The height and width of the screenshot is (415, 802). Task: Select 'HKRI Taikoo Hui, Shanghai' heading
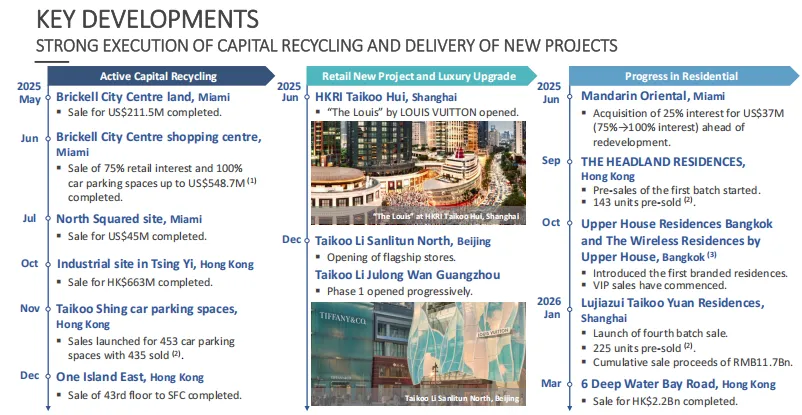[386, 97]
